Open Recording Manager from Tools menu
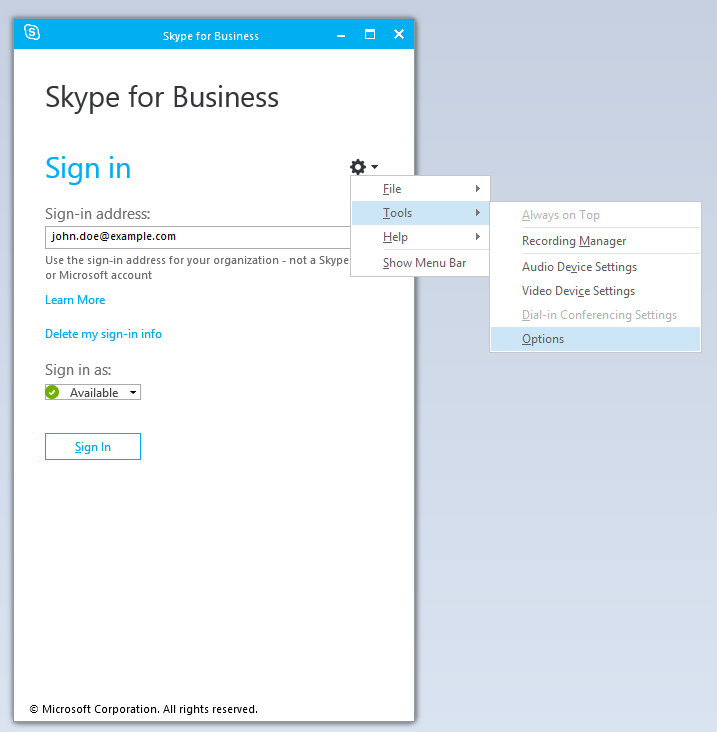This screenshot has width=717, height=732. tap(574, 241)
